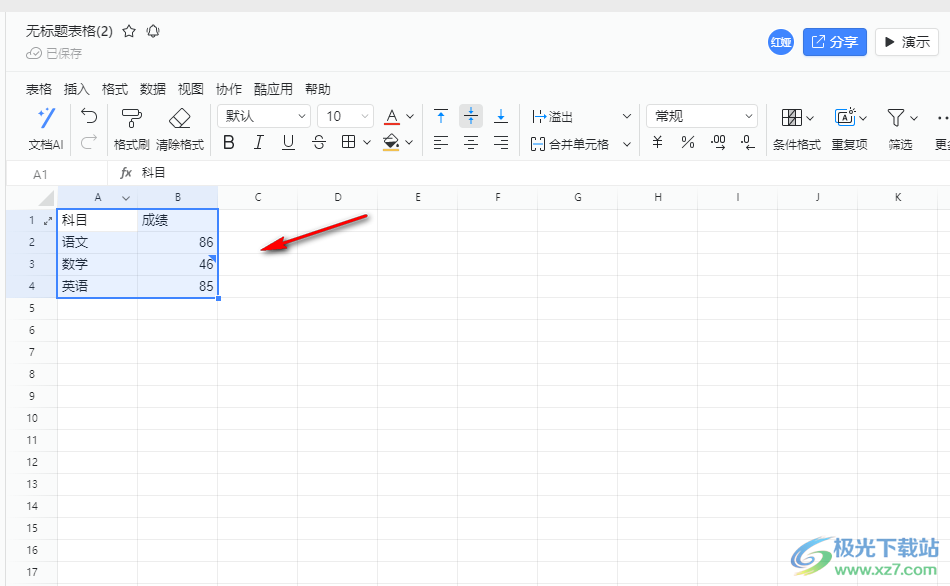950x586 pixels.
Task: Open 重复项 duplicates tool
Action: [x=849, y=128]
